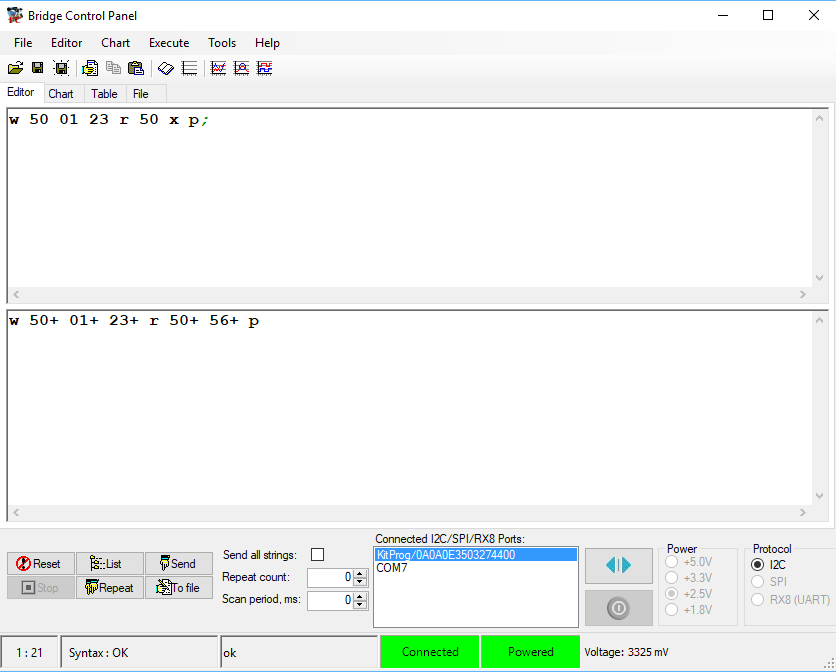The height and width of the screenshot is (672, 836).
Task: Open the Chart menu
Action: click(x=116, y=43)
